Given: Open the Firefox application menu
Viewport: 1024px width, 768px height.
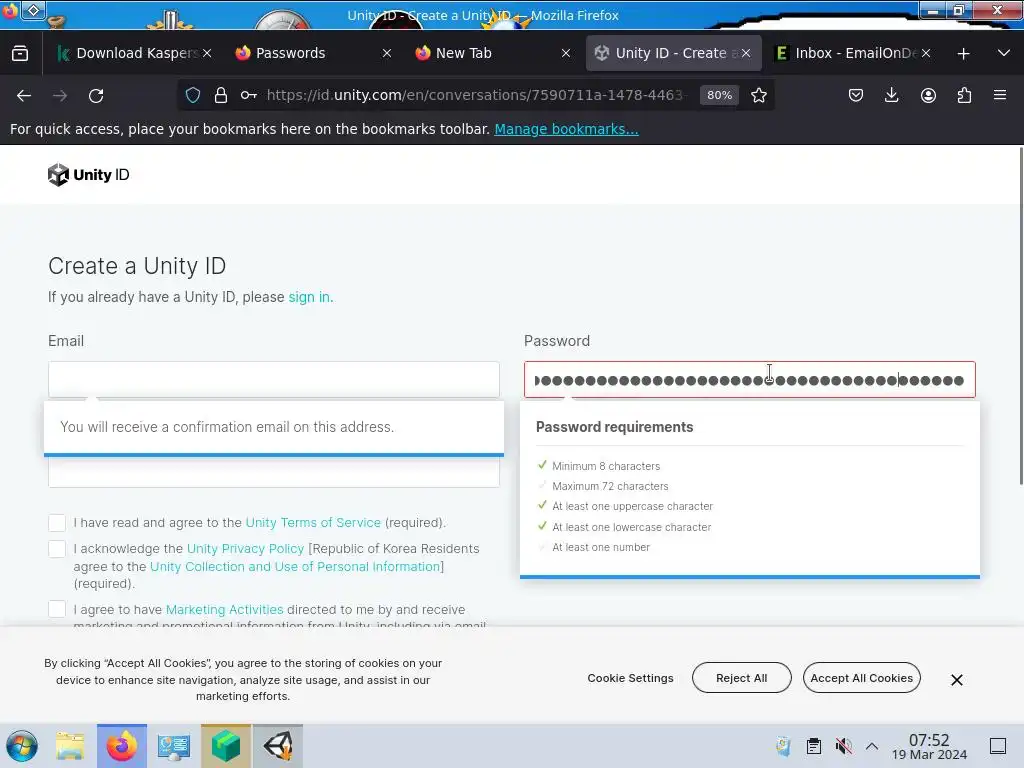Looking at the screenshot, I should point(1000,95).
